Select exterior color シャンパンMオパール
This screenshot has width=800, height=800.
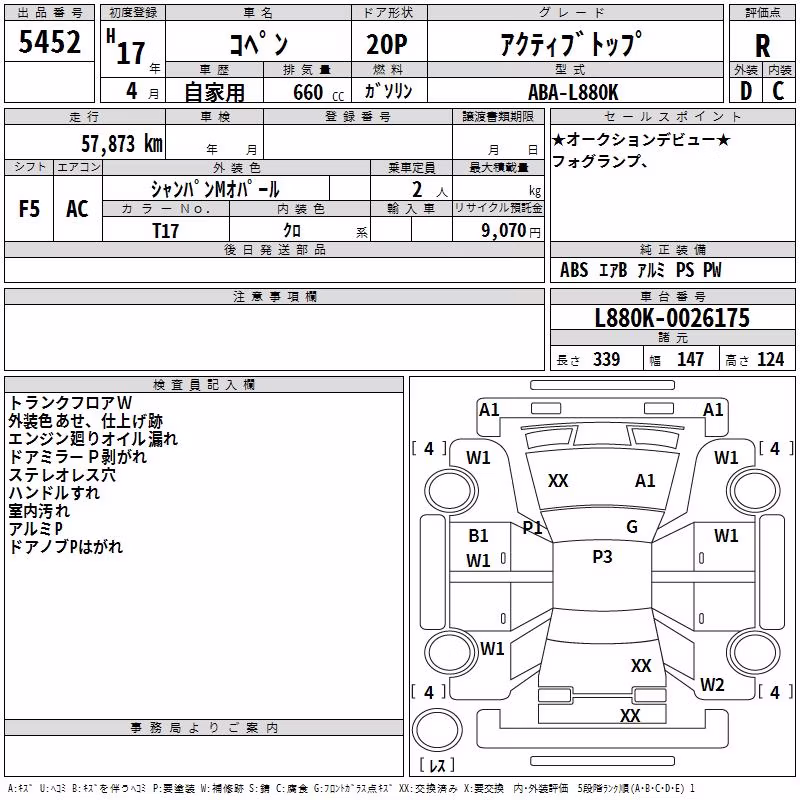pyautogui.click(x=215, y=189)
